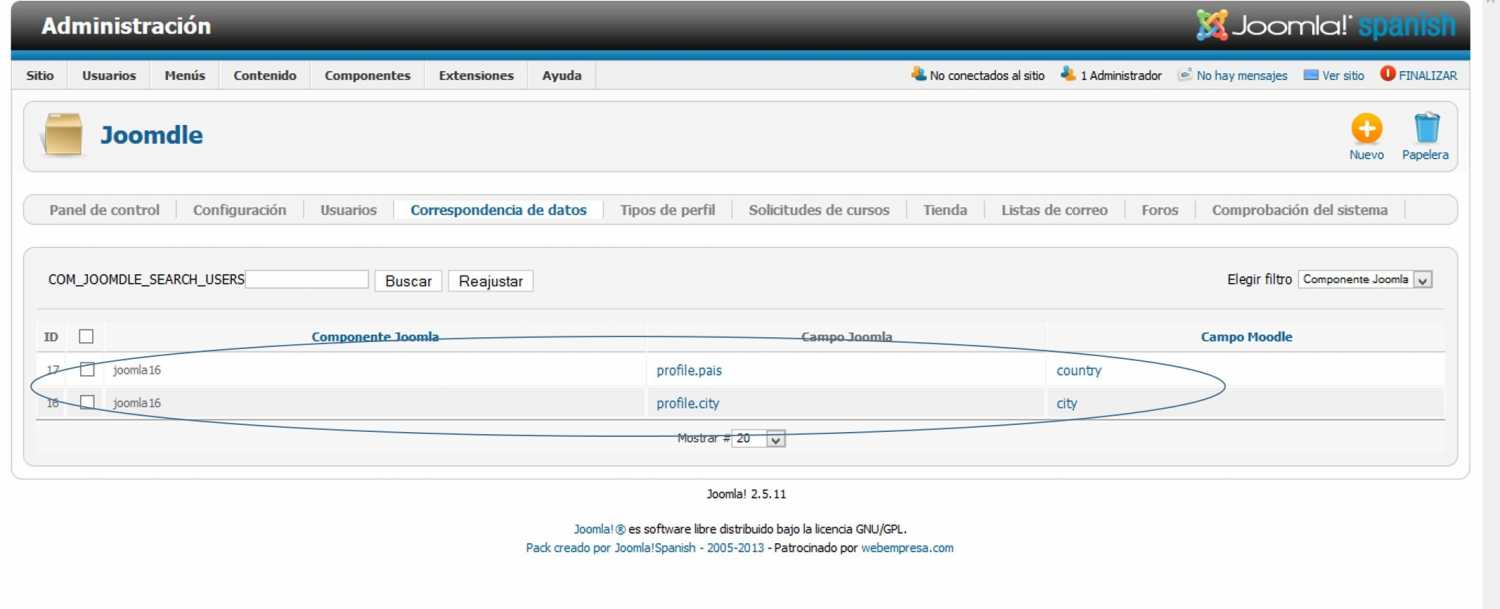Check the box for profile.city row
This screenshot has height=609, width=1500.
pos(87,403)
